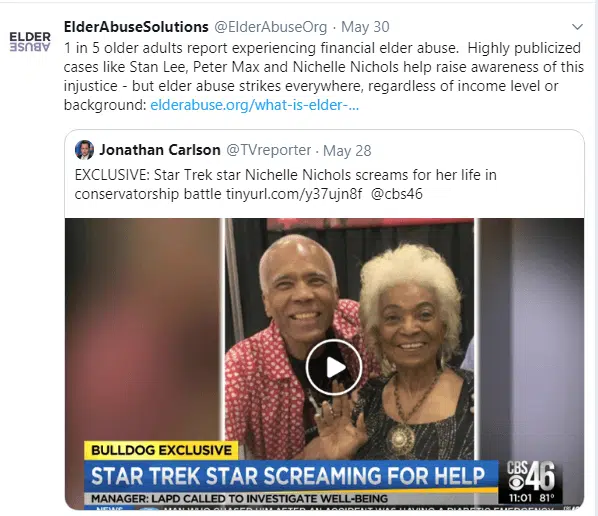The image size is (598, 516).
Task: Click the BULLDOG EXCLUSIVE banner in video
Action: tap(161, 450)
